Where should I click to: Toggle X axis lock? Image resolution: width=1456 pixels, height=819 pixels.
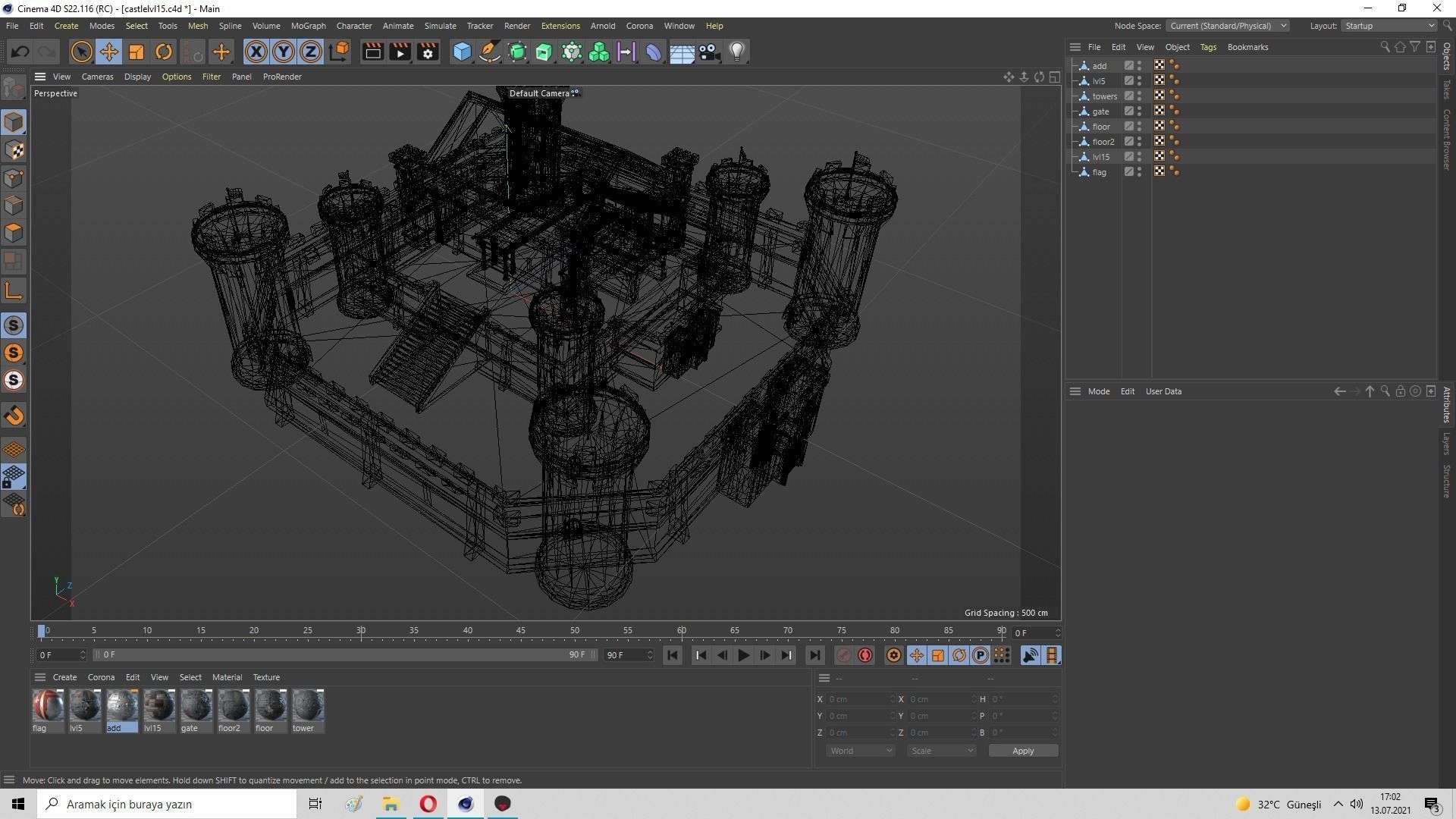pos(256,52)
